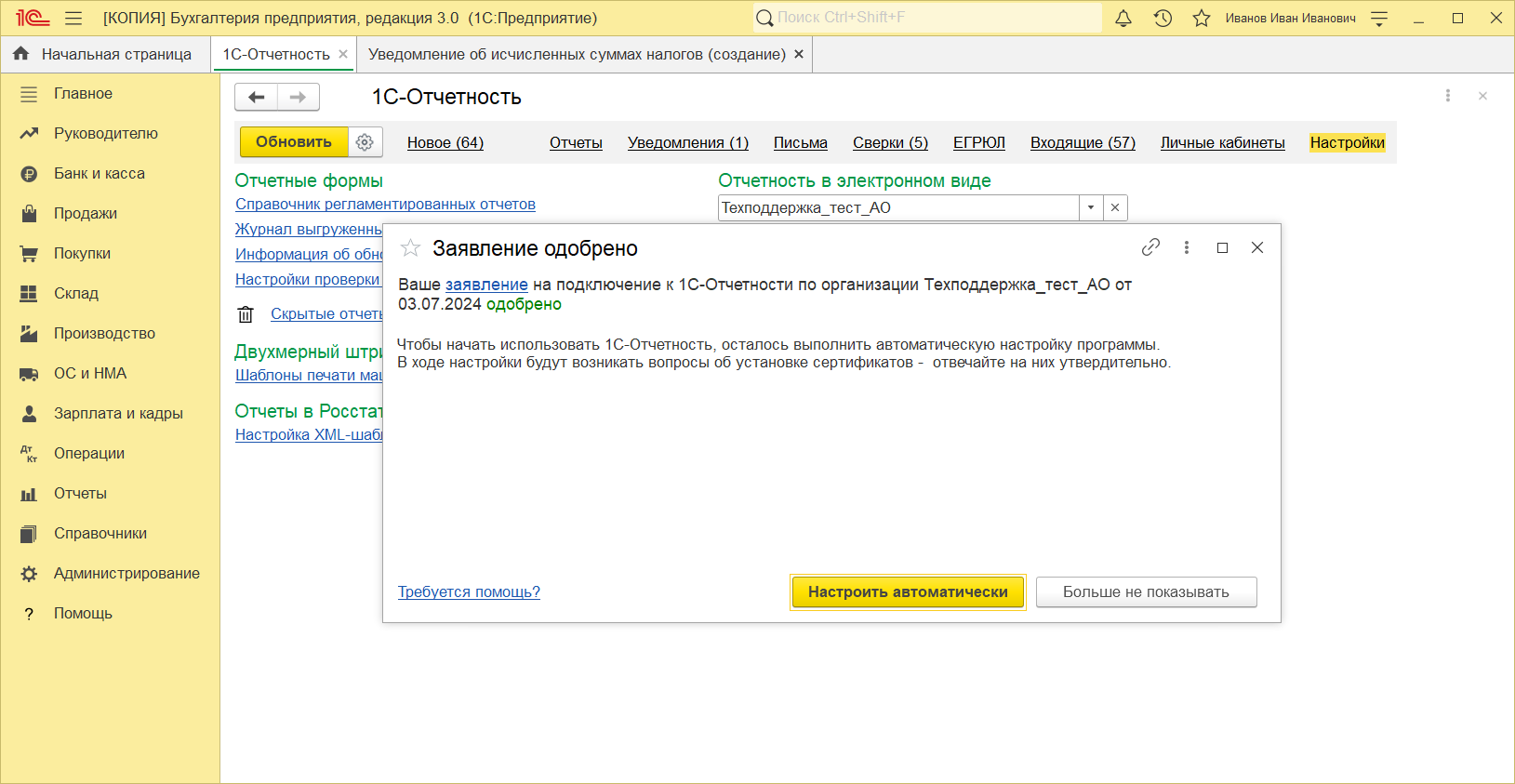This screenshot has width=1515, height=784.
Task: Open Настройки проверки link
Action: point(308,280)
